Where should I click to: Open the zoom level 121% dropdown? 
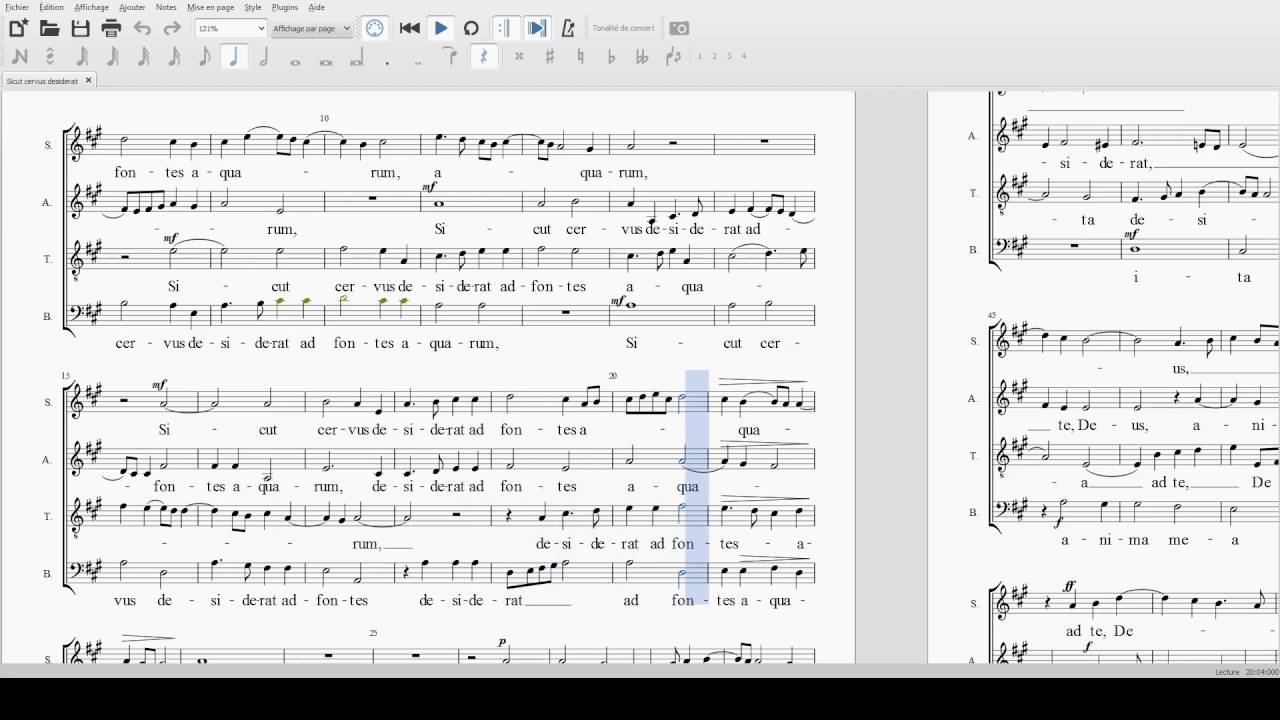(230, 28)
